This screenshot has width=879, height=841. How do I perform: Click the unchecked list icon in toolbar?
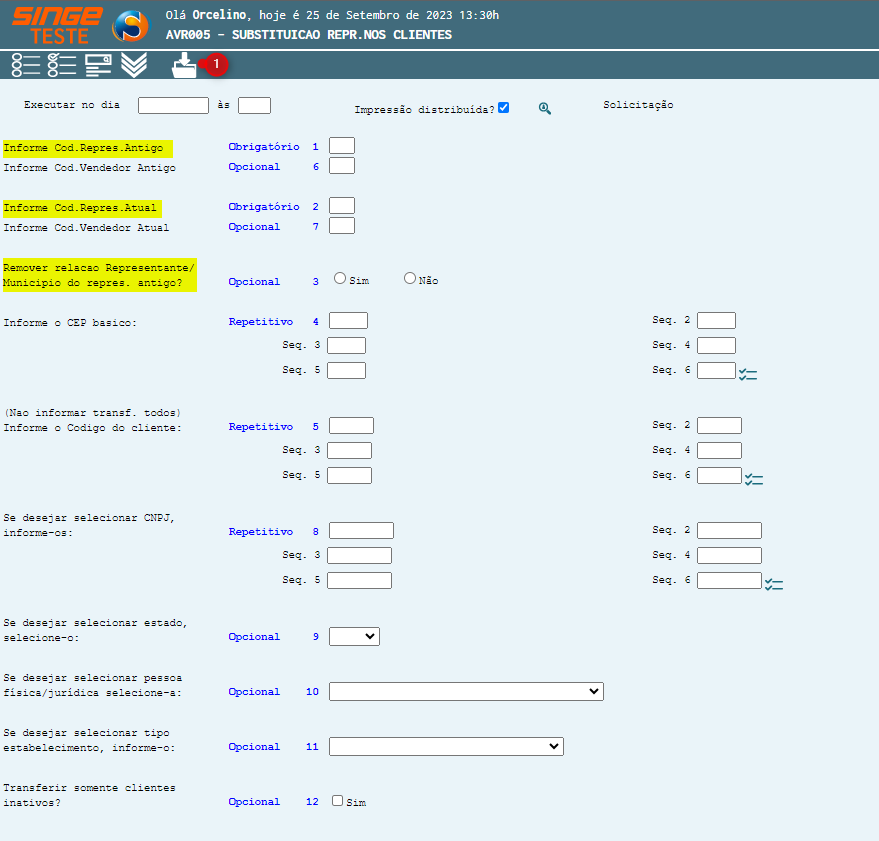26,65
